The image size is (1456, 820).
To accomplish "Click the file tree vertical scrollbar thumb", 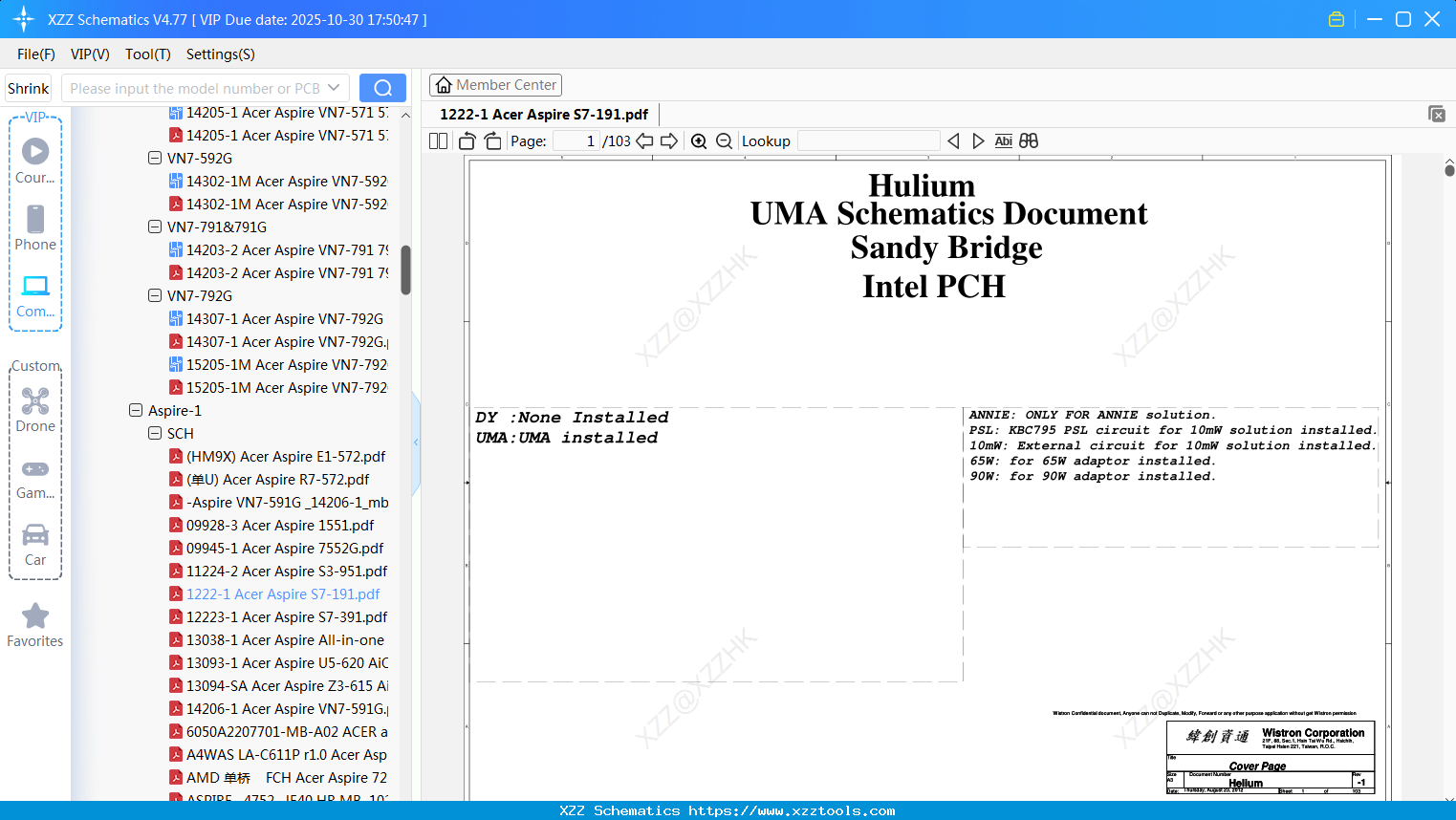I will 405,270.
